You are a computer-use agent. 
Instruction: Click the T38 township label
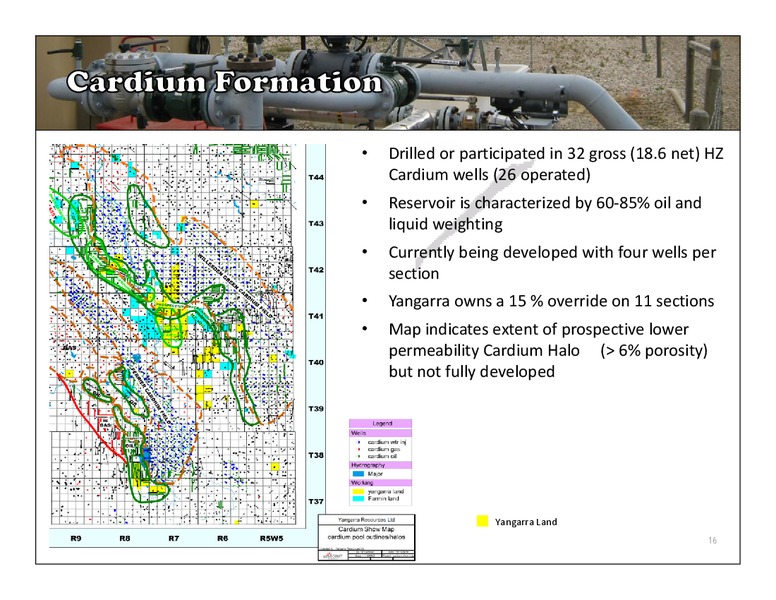pyautogui.click(x=316, y=455)
